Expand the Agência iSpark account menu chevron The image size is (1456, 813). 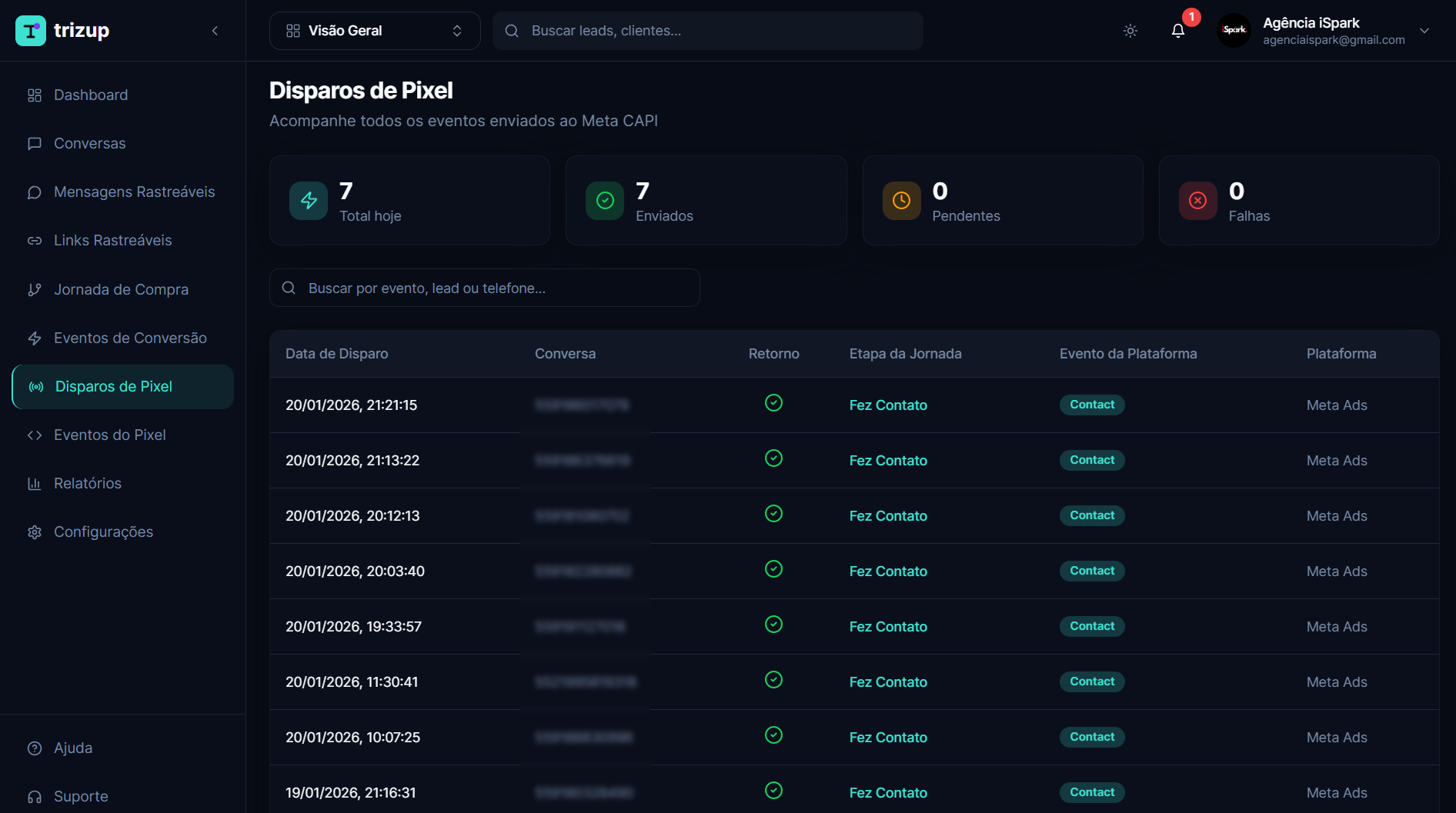1424,31
